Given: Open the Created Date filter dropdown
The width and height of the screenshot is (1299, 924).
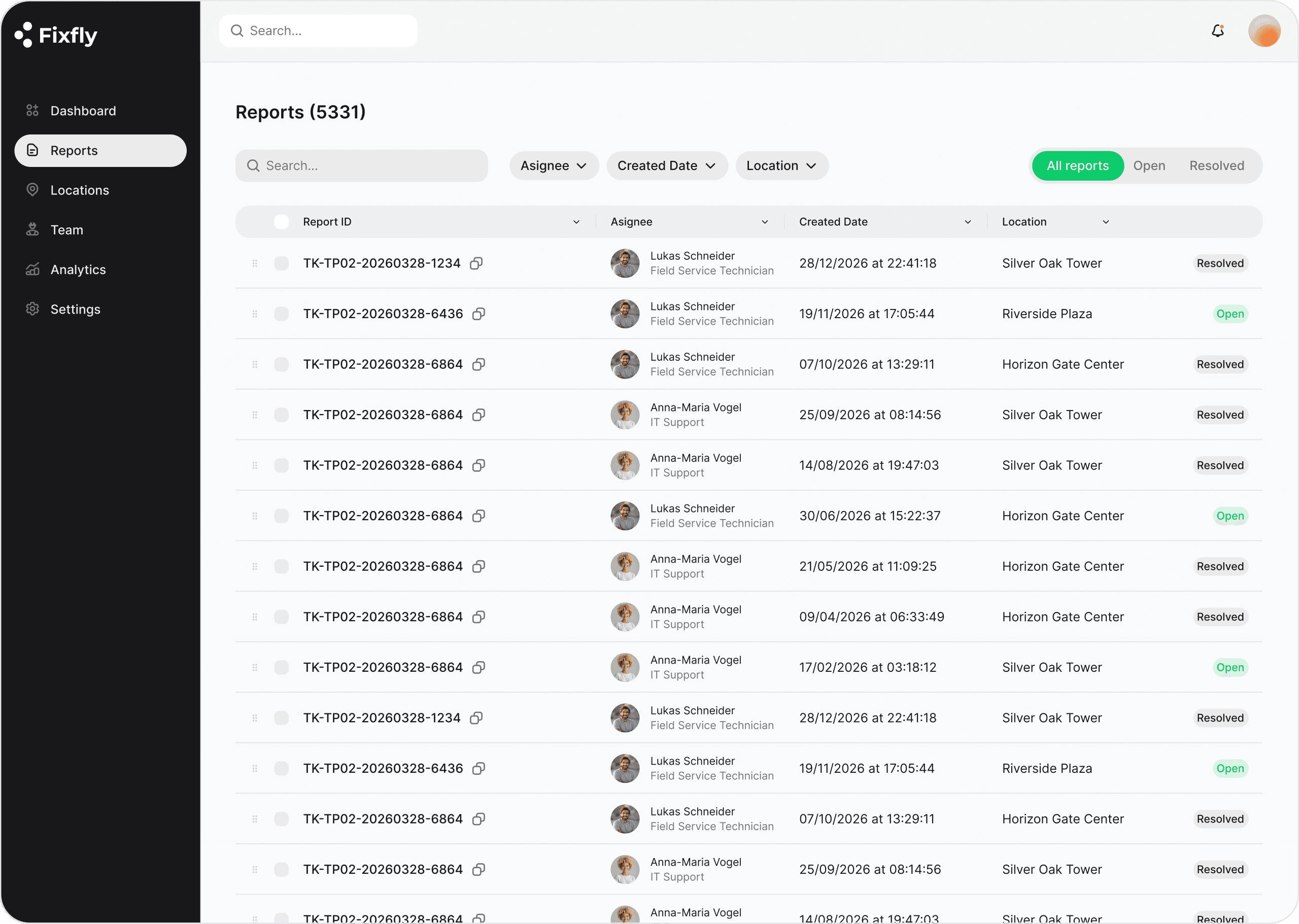Looking at the screenshot, I should [667, 165].
